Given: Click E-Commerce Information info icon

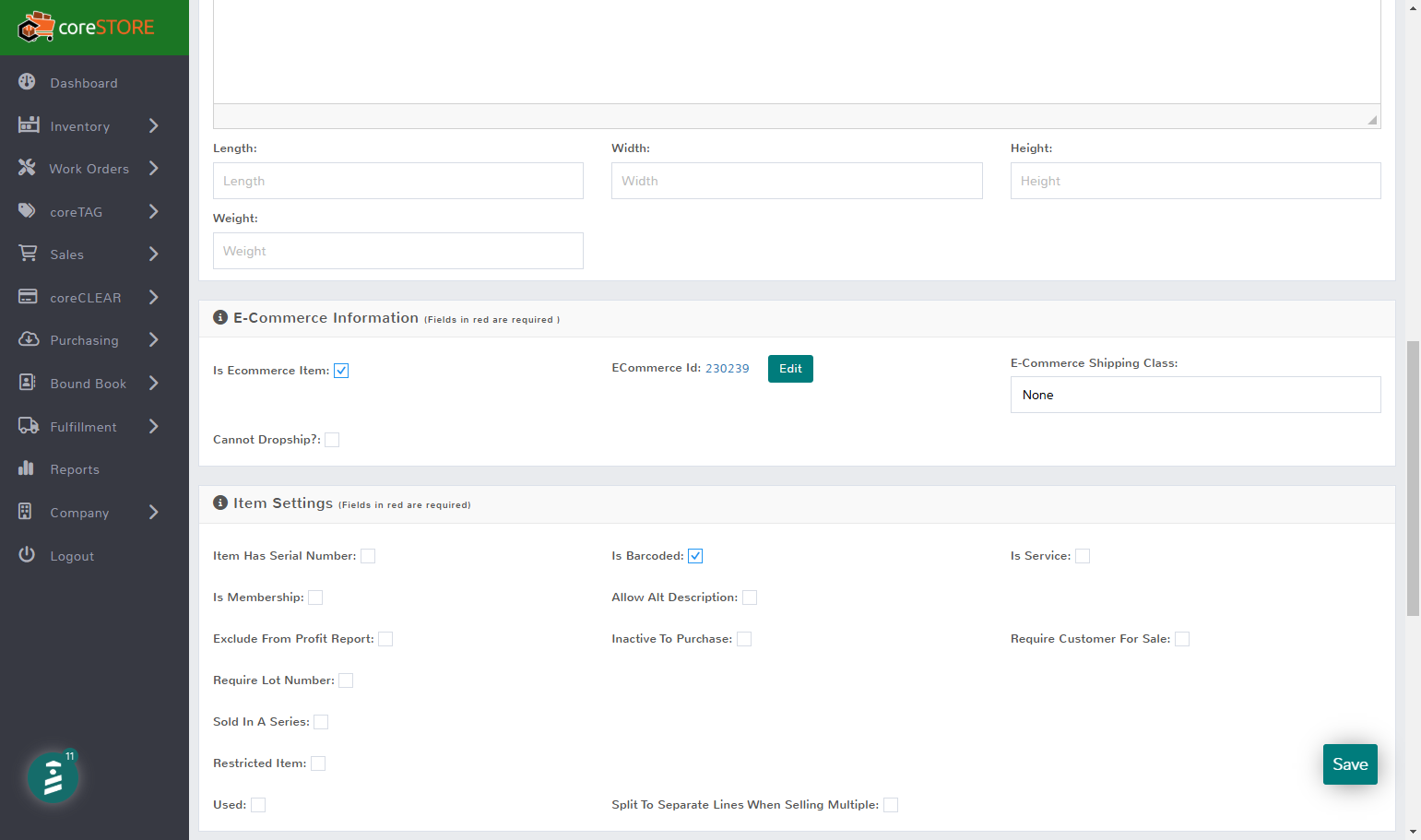Looking at the screenshot, I should [220, 317].
